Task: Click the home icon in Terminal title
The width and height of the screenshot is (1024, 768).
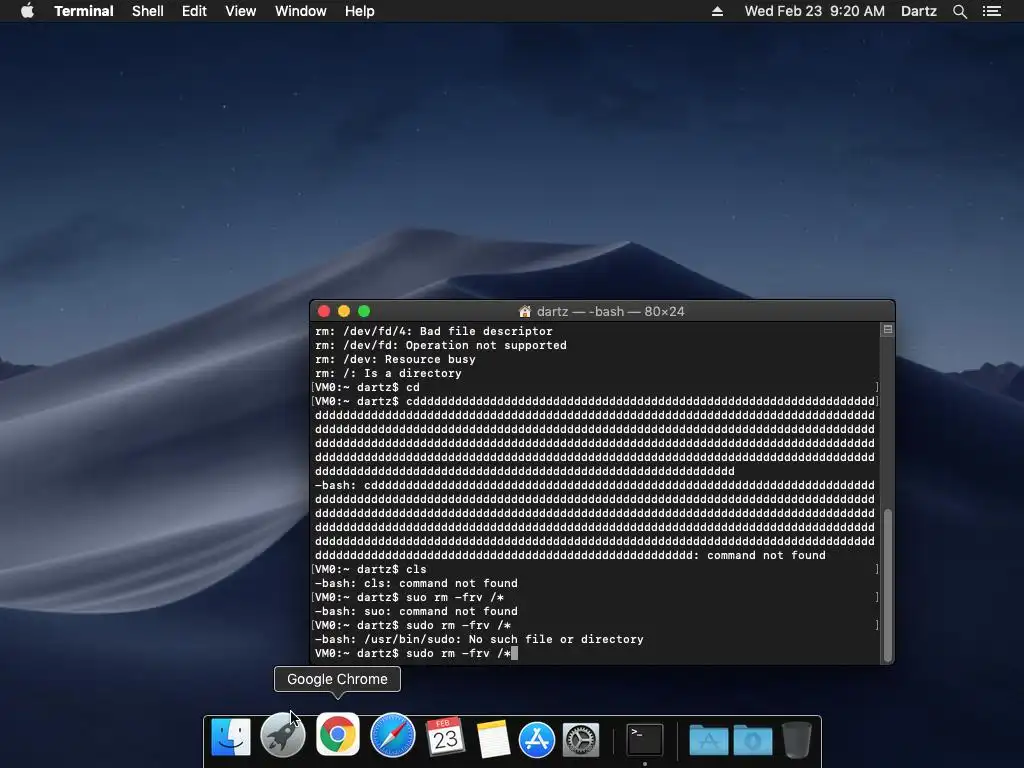Action: (524, 312)
